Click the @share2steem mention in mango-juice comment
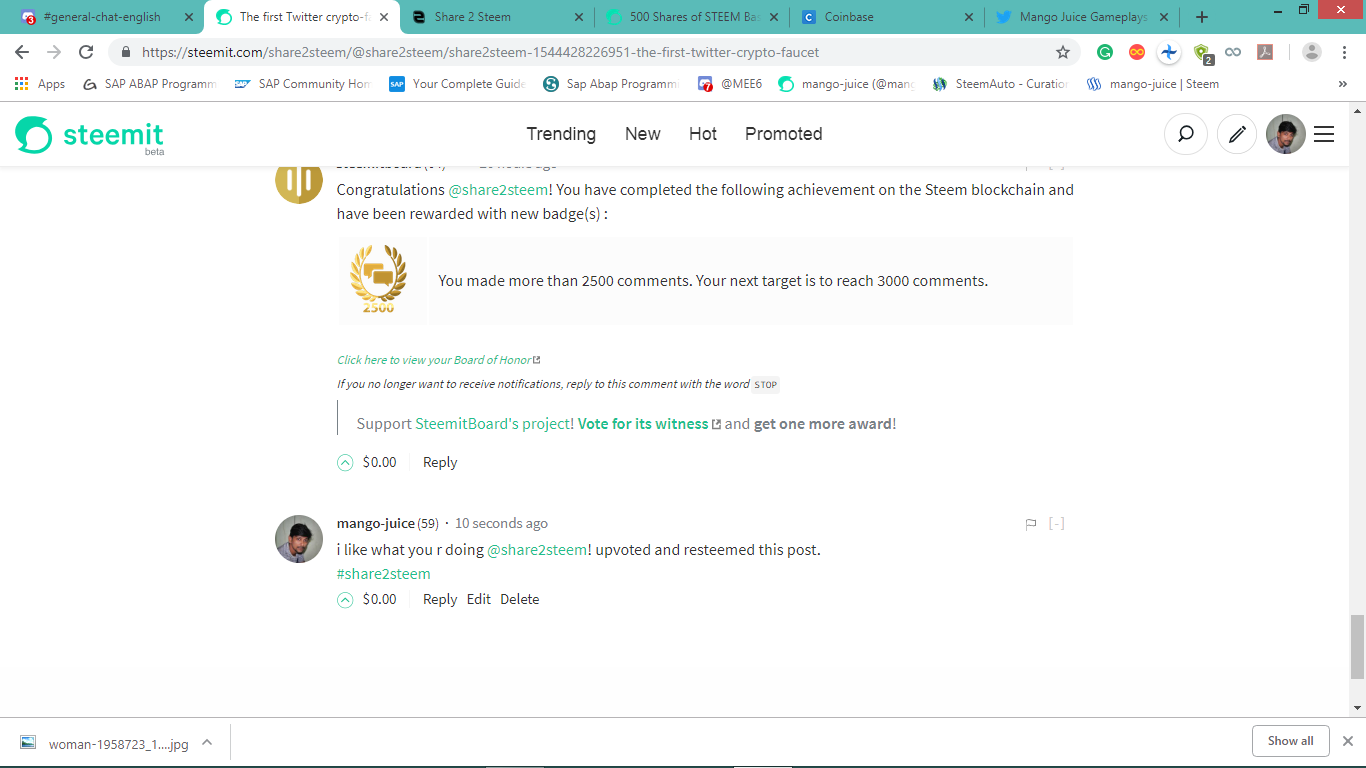 pos(537,550)
